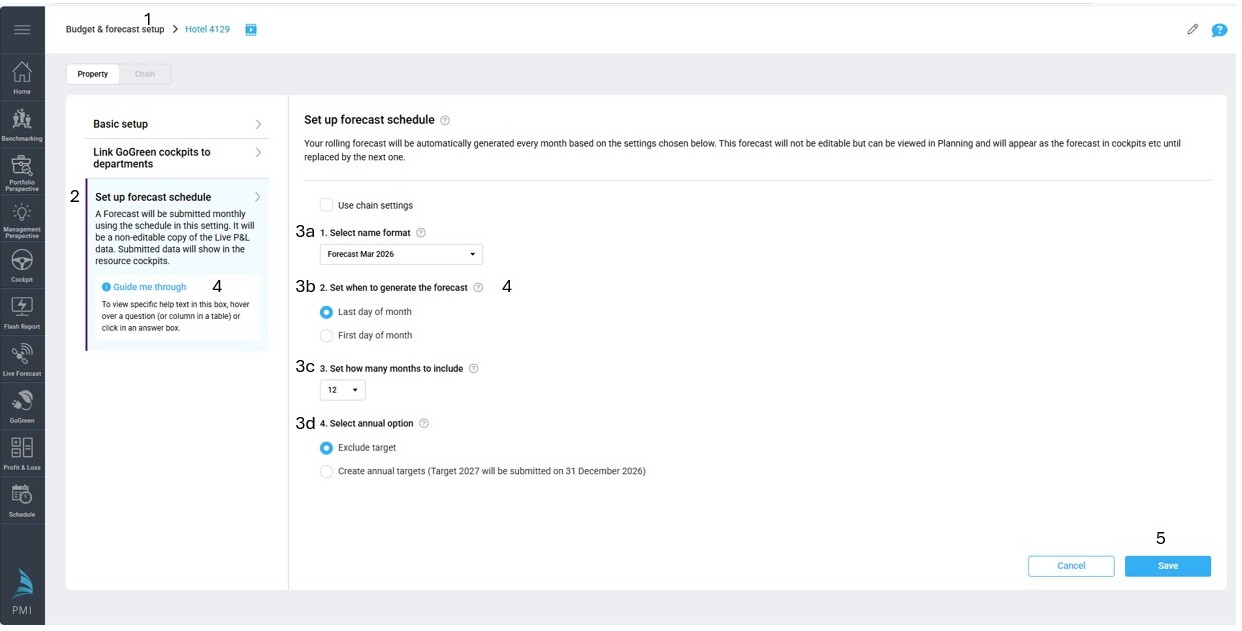Click Hotel 4129 breadcrumb link

tap(207, 30)
